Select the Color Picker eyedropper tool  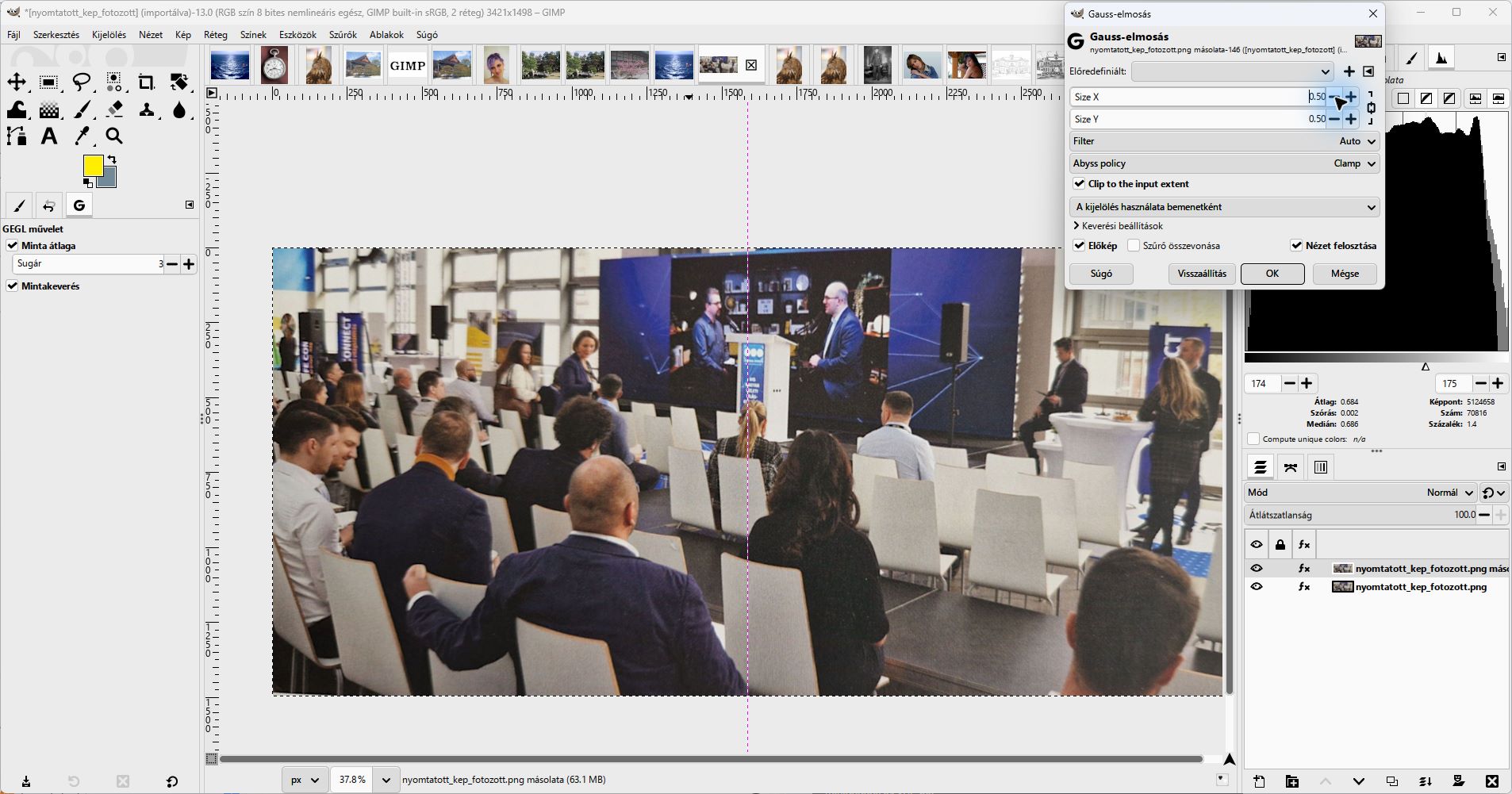(x=82, y=136)
